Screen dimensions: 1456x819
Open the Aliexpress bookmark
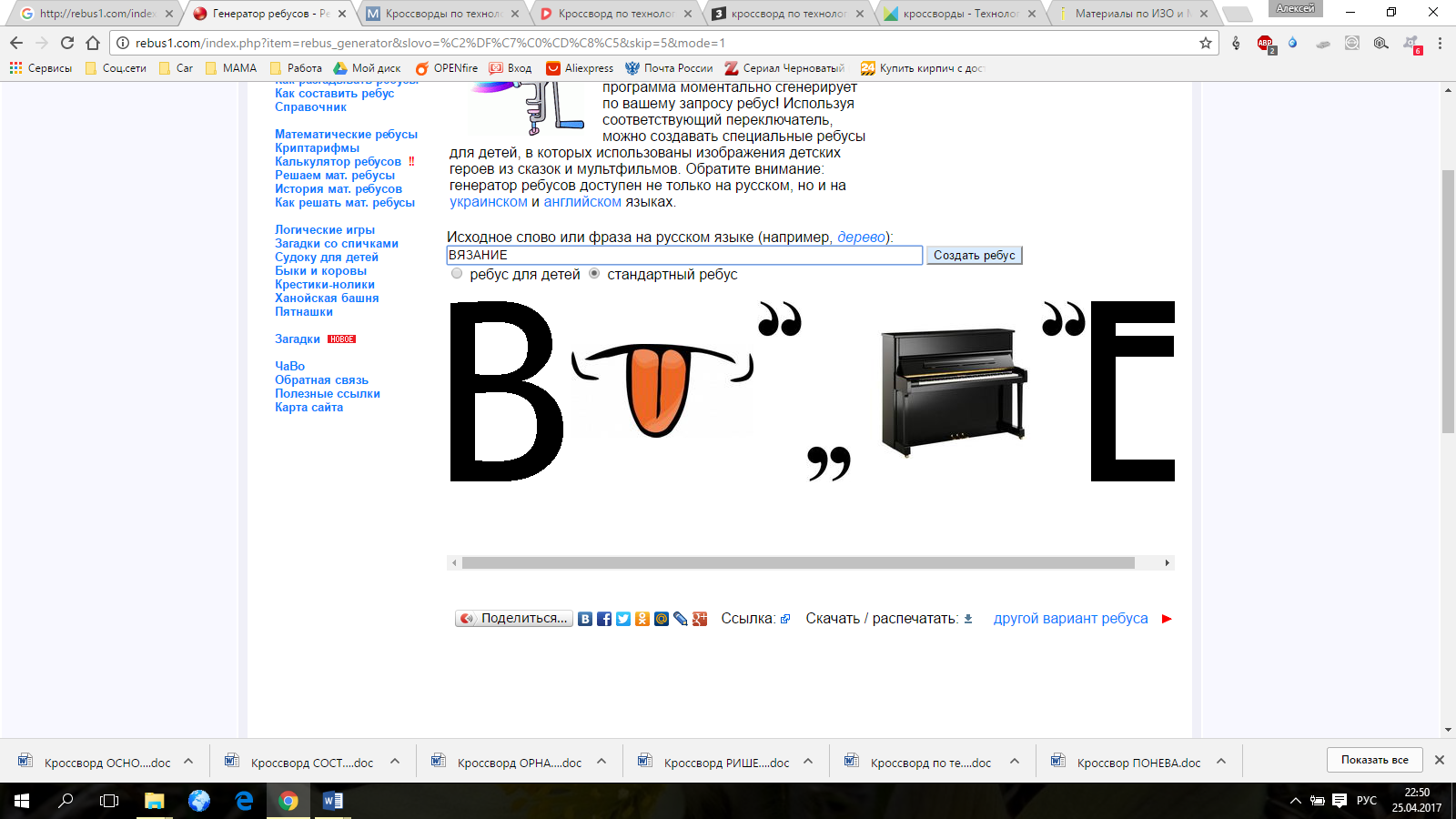tap(580, 68)
